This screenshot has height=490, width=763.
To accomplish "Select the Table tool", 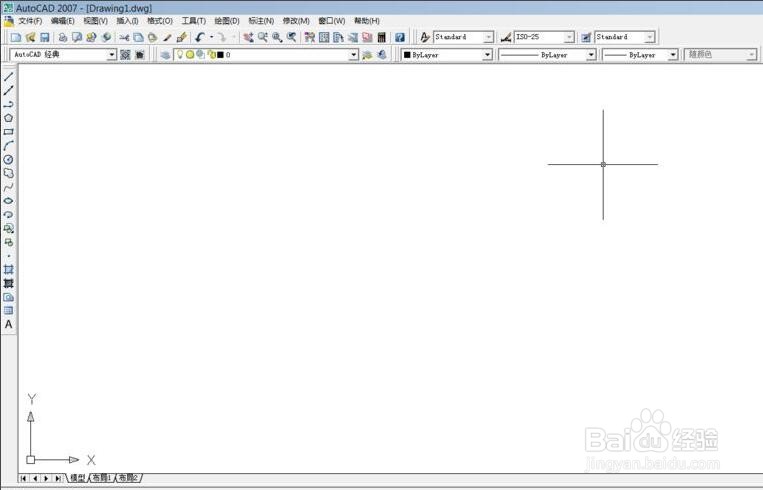I will coord(8,310).
